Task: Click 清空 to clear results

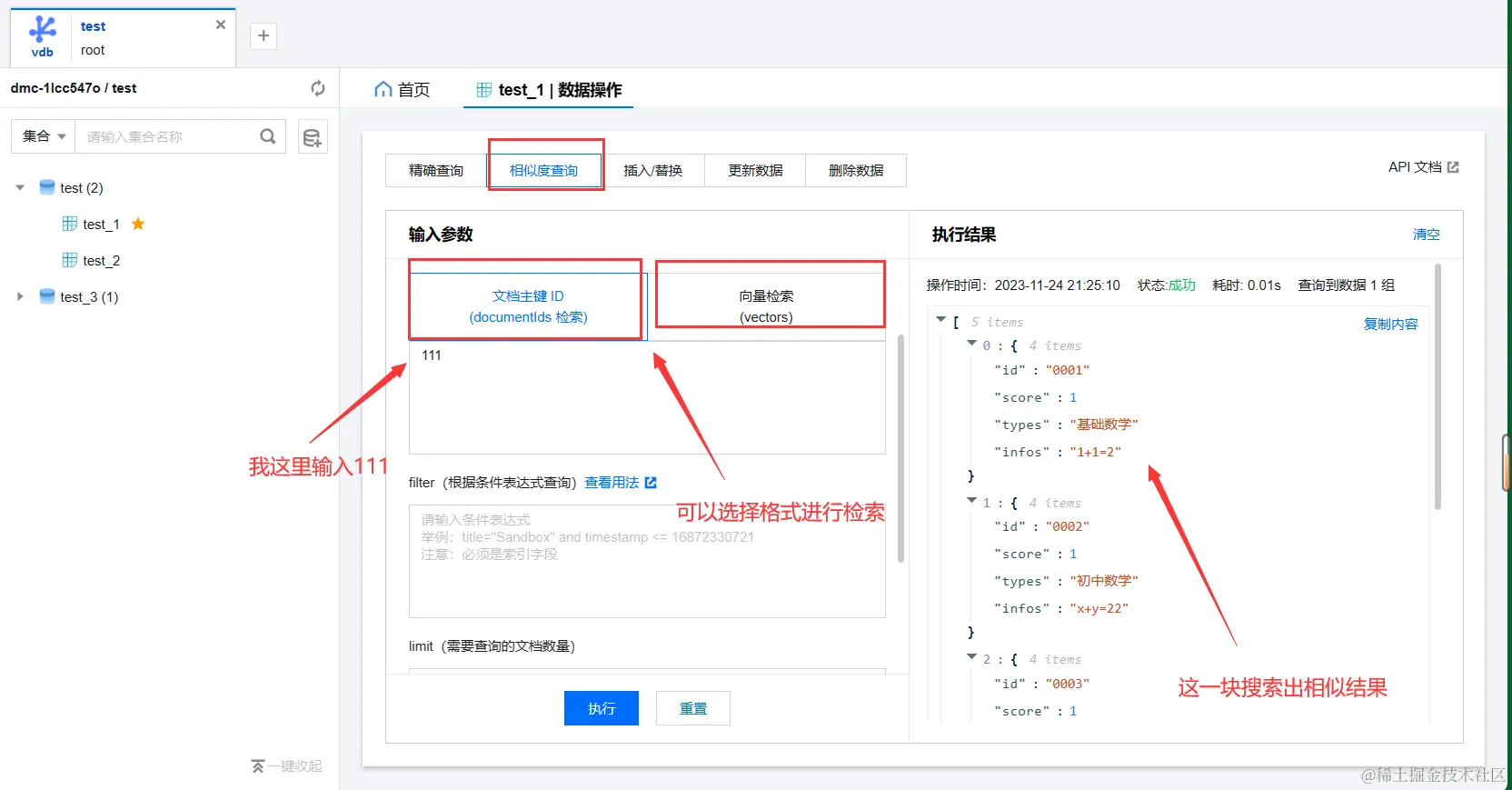Action: [1426, 235]
